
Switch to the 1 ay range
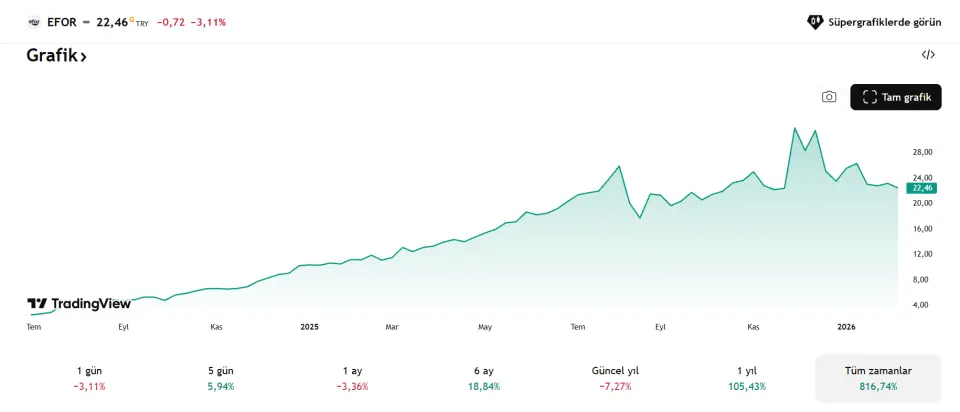[x=352, y=378]
